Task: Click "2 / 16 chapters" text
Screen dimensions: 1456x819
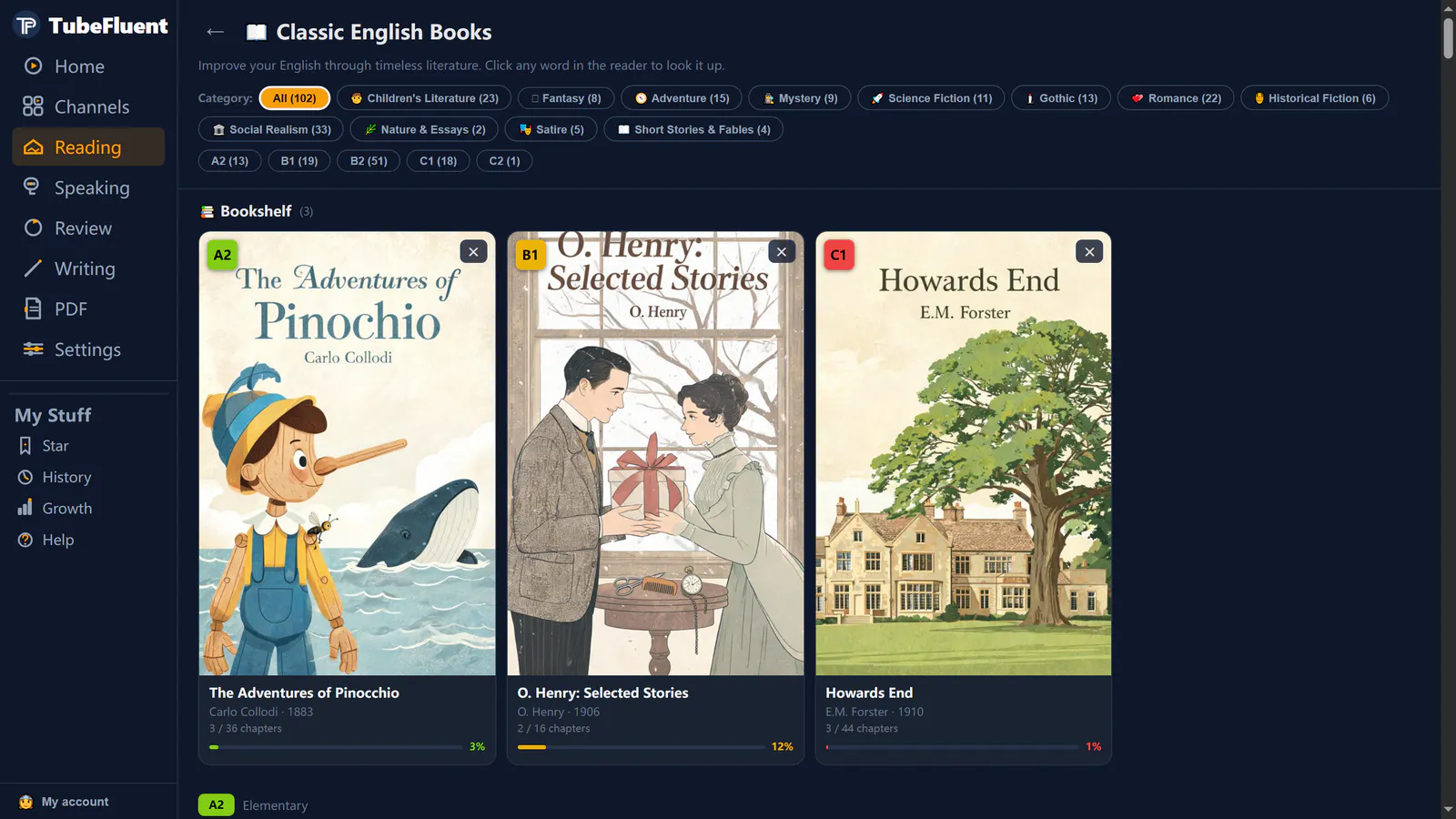Action: click(553, 728)
